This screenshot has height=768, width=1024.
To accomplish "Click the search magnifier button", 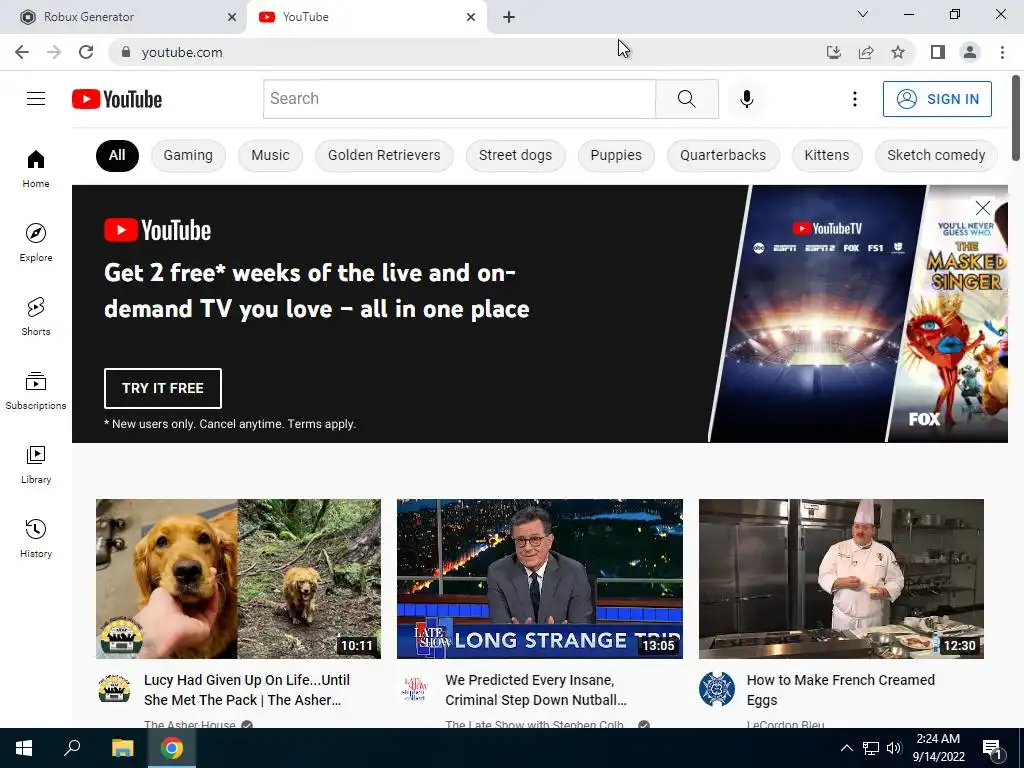I will [686, 99].
